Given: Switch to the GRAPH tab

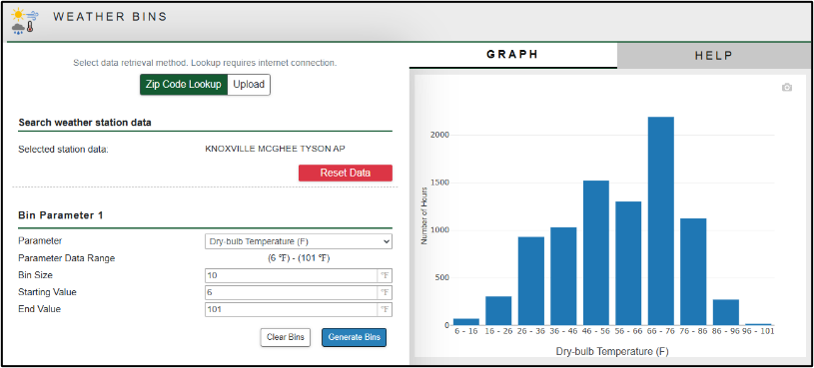Looking at the screenshot, I should click(x=512, y=55).
